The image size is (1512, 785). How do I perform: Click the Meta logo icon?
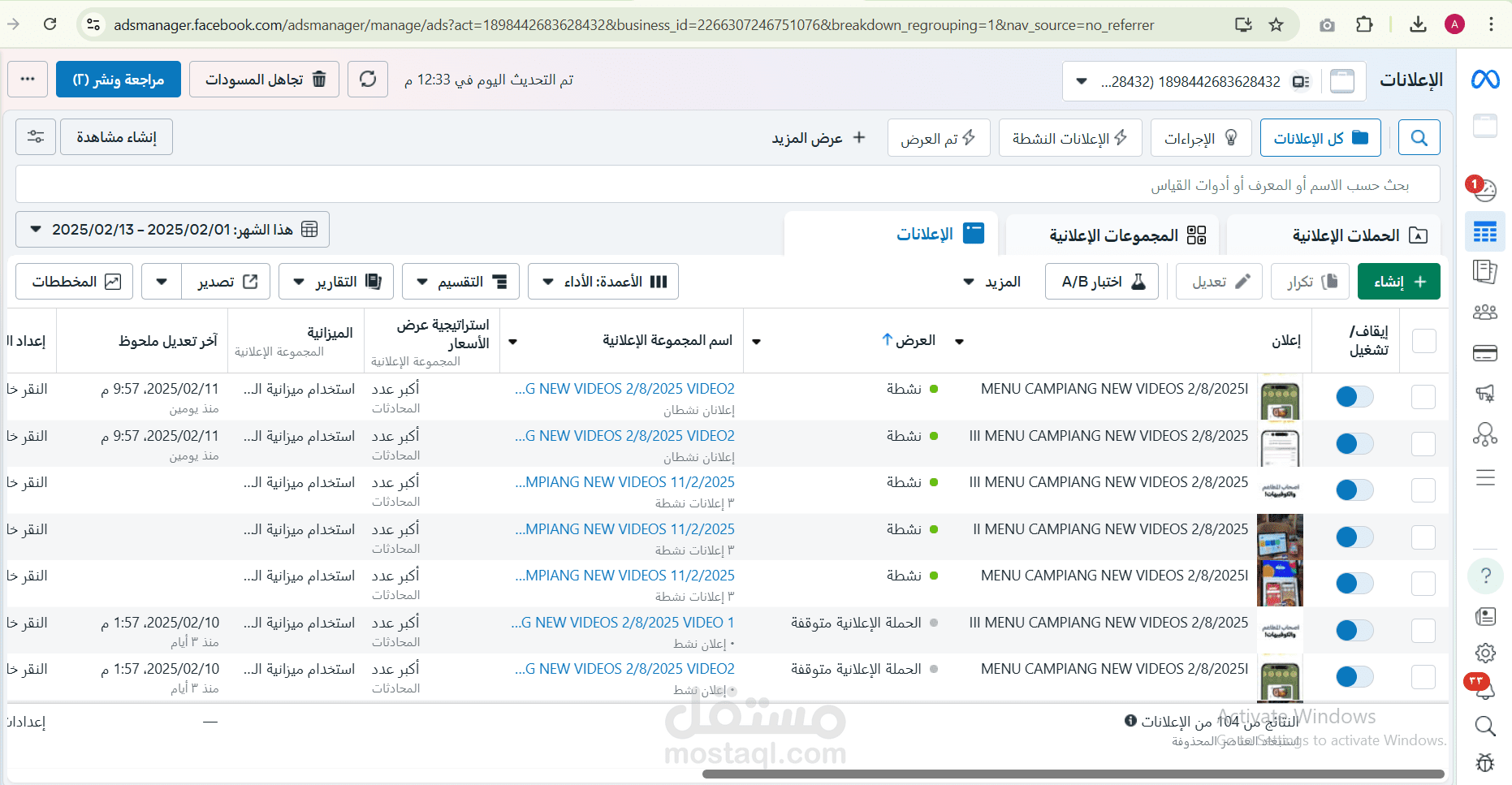(x=1484, y=80)
